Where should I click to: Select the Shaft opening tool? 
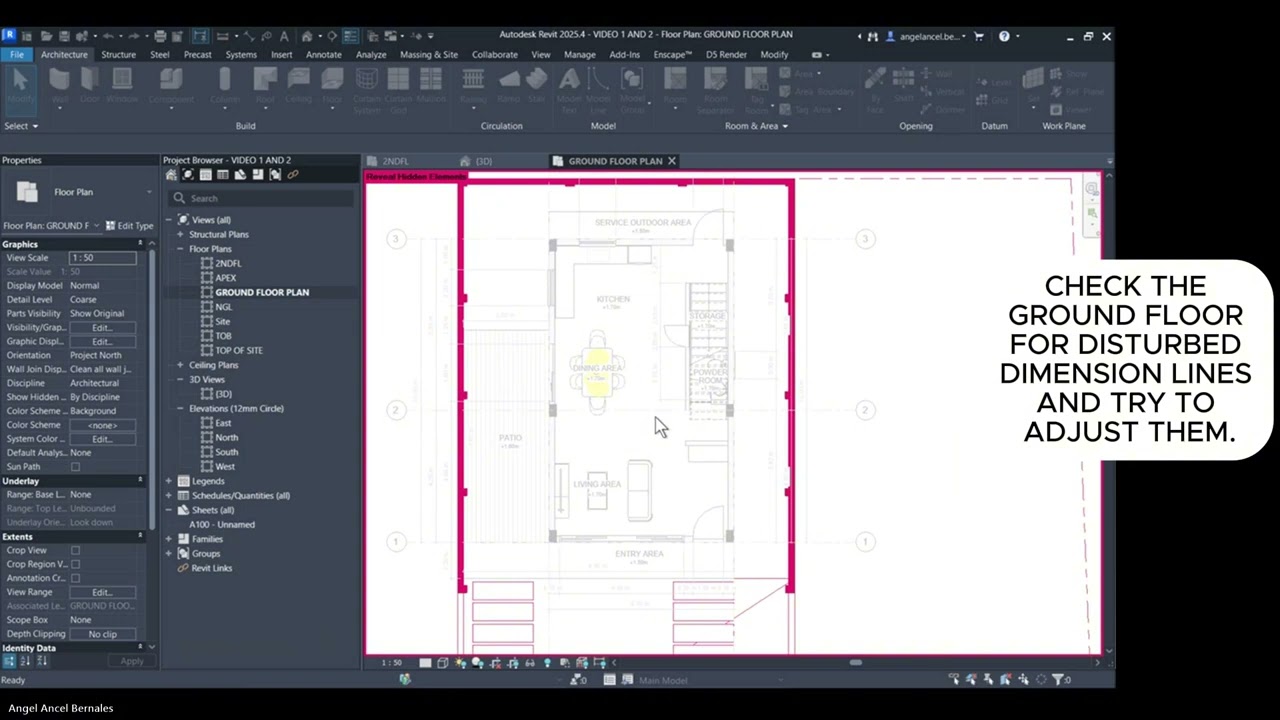[x=905, y=86]
